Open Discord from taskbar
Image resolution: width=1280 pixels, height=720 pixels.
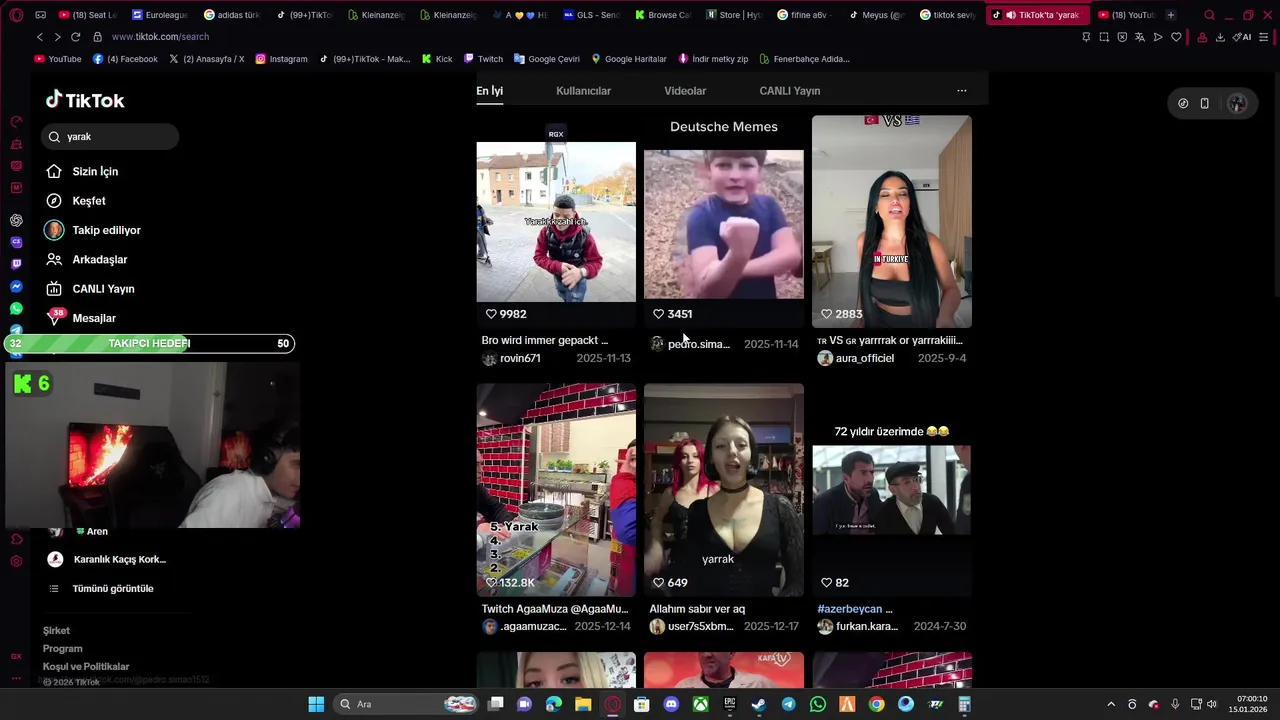click(671, 704)
